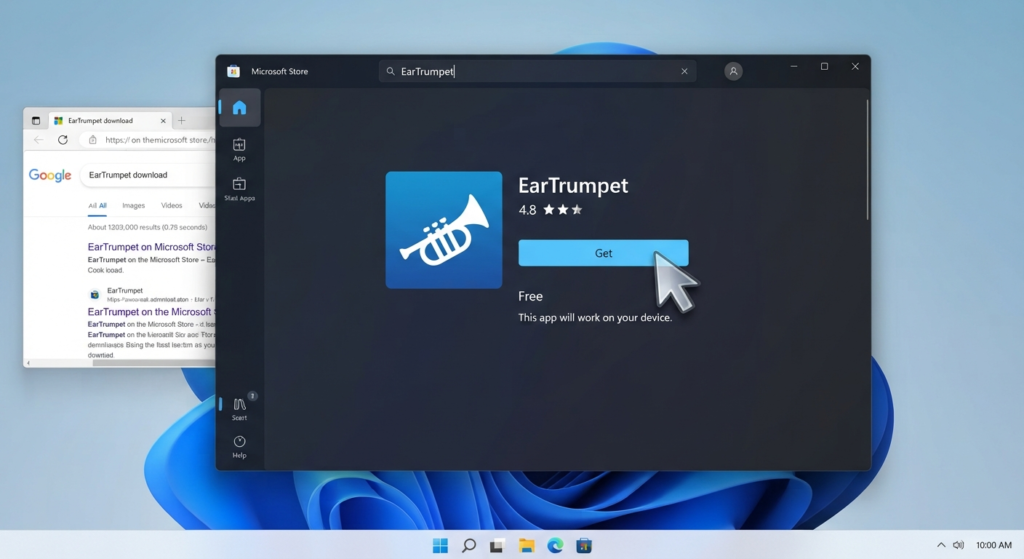Screen dimensions: 1024x559
Task: Close the Microsoft Store window
Action: (855, 67)
